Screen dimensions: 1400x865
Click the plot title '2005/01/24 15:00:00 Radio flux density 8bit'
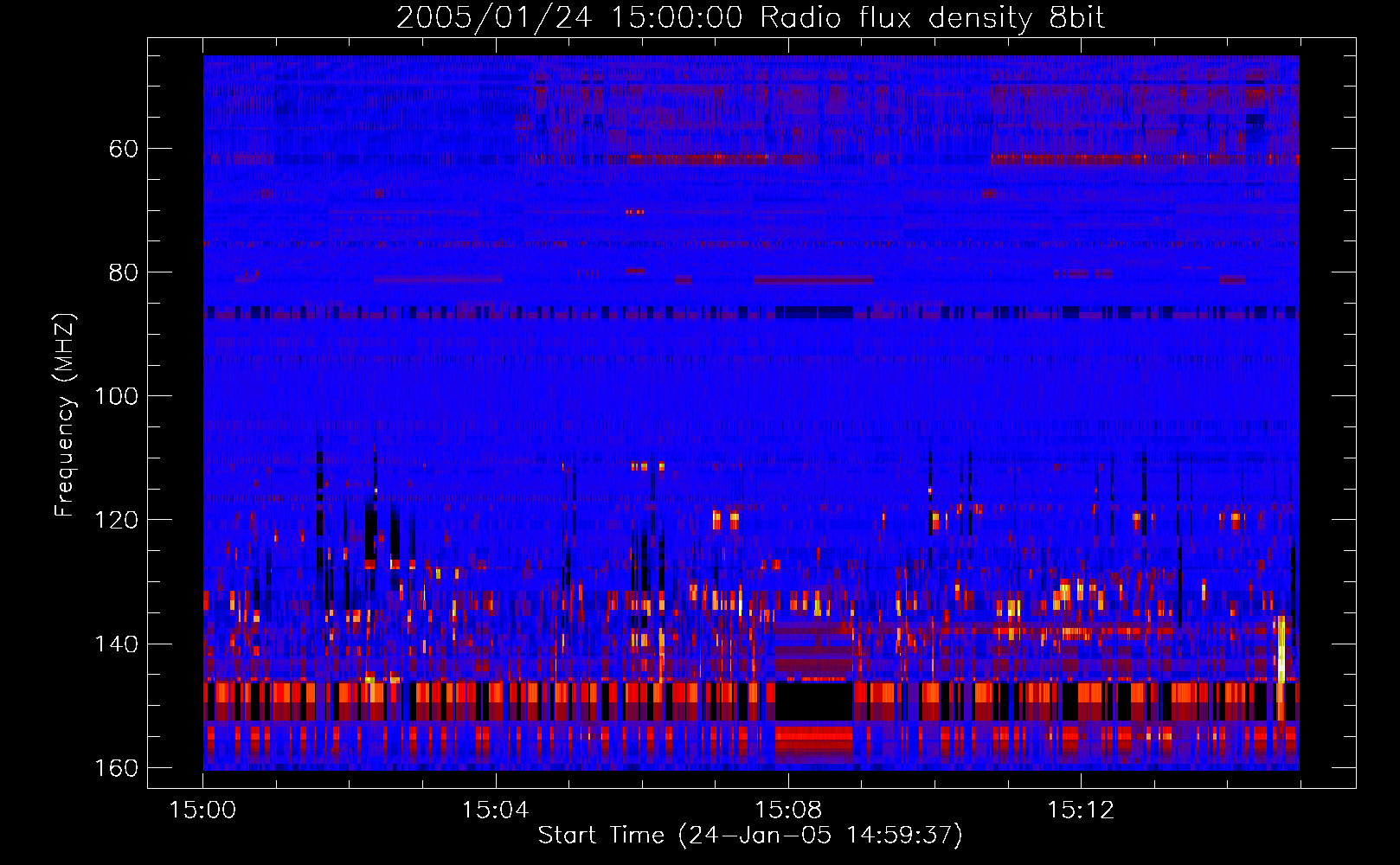pos(750,17)
